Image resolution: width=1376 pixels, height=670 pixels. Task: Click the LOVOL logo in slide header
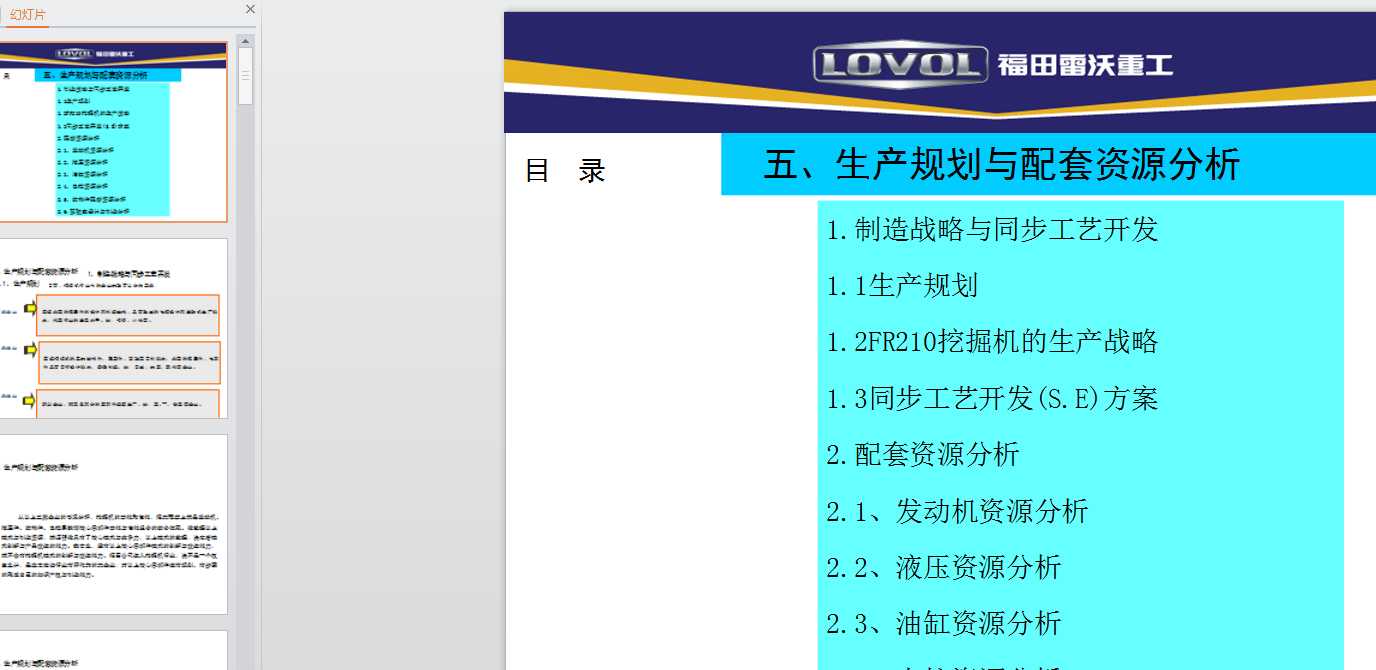click(900, 65)
